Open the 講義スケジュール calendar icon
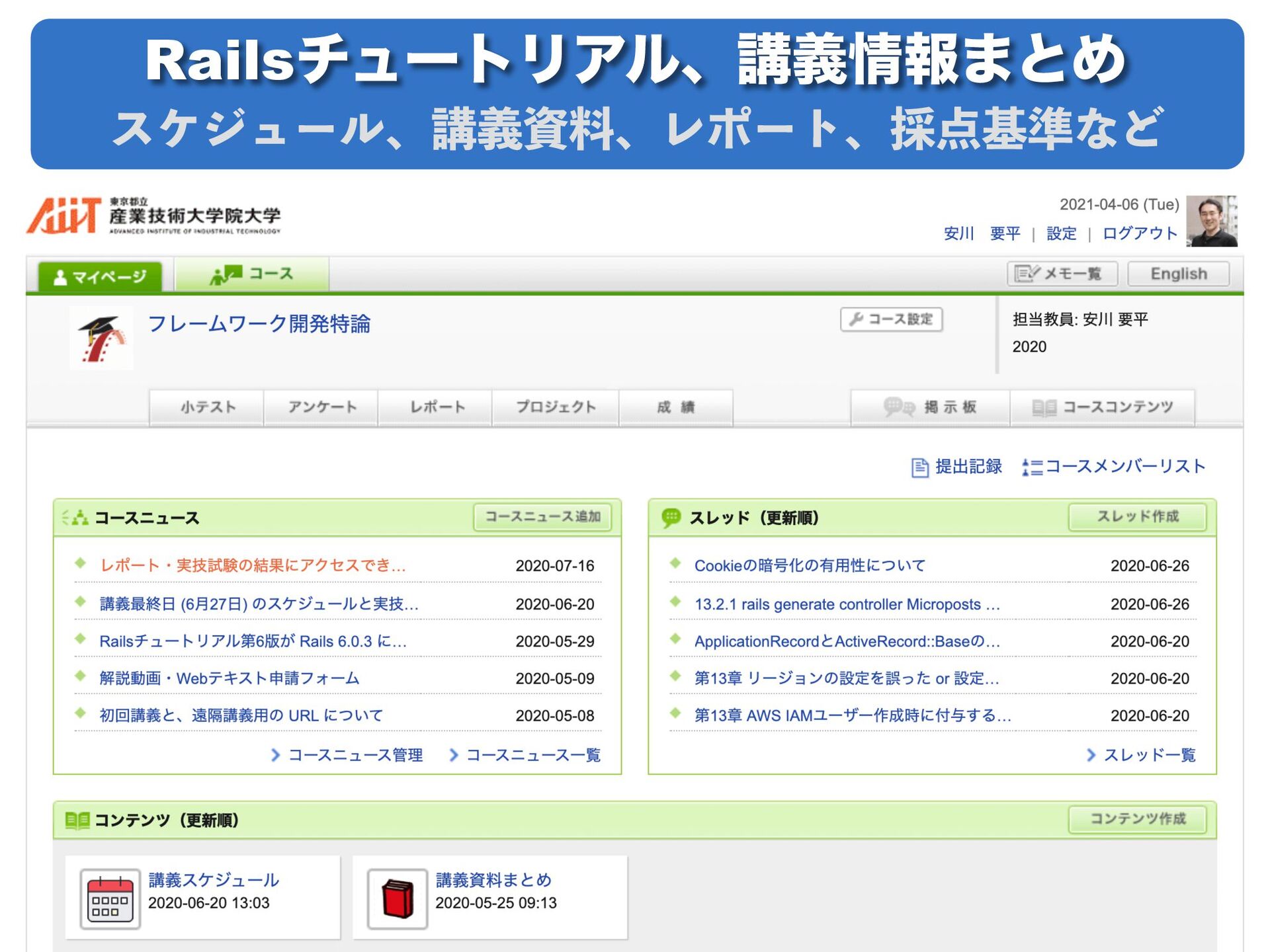 (110, 898)
